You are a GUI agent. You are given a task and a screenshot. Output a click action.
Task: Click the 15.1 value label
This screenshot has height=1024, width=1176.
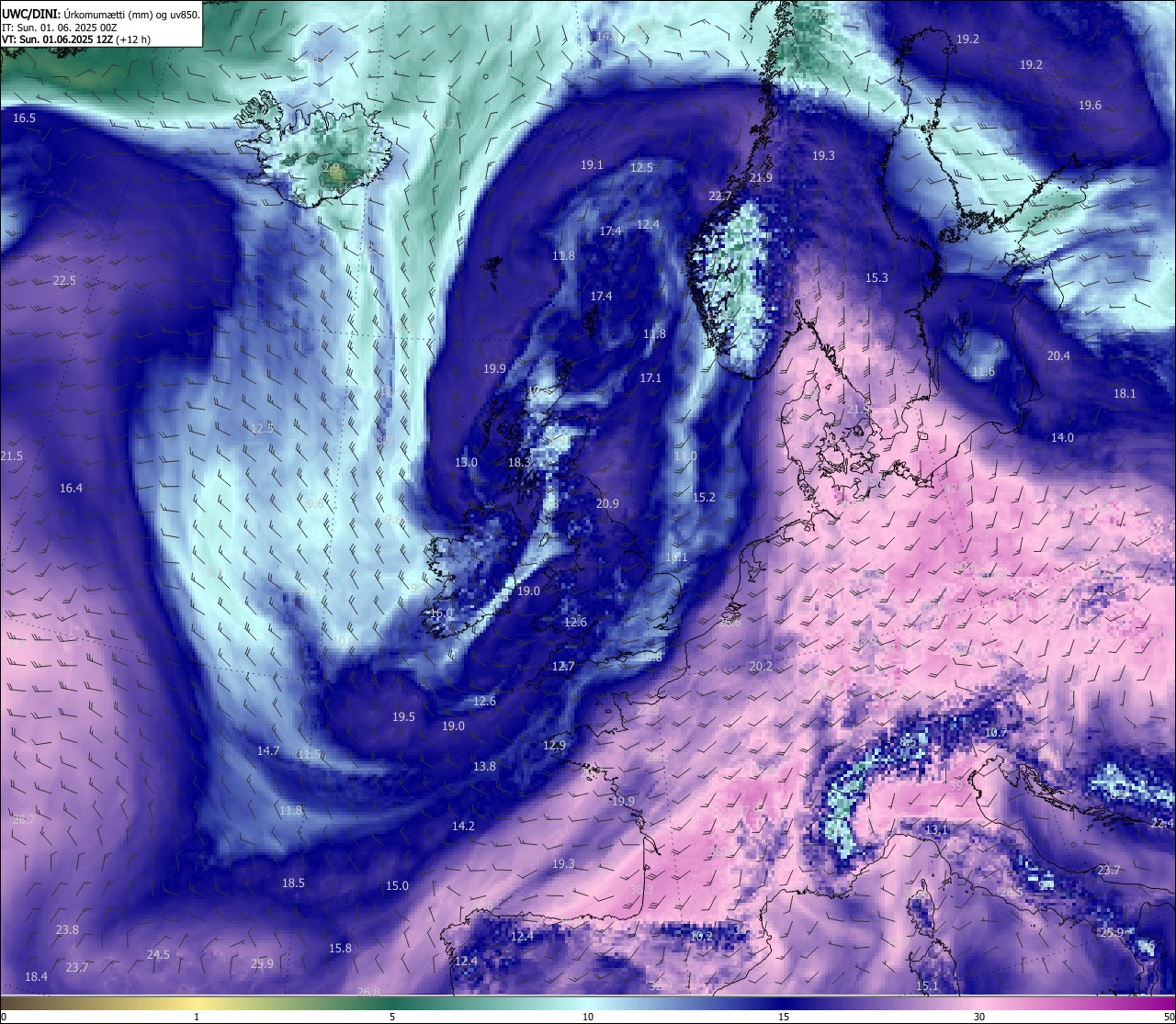[x=928, y=986]
